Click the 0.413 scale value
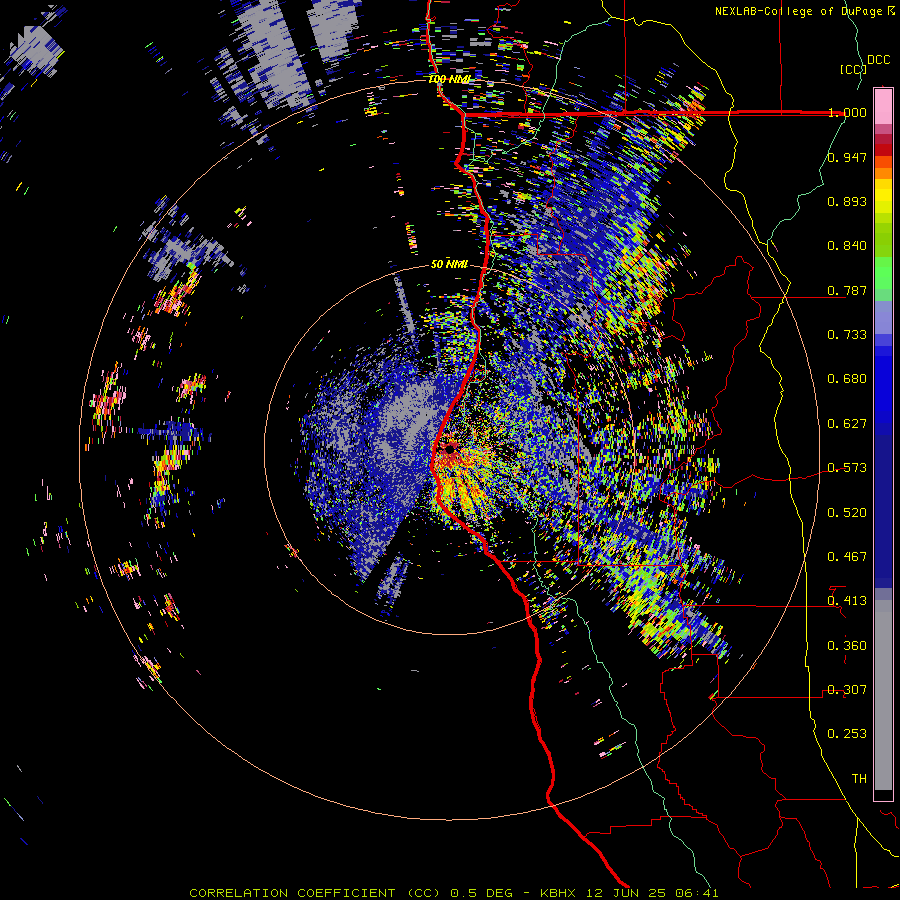Viewport: 900px width, 900px height. point(847,601)
